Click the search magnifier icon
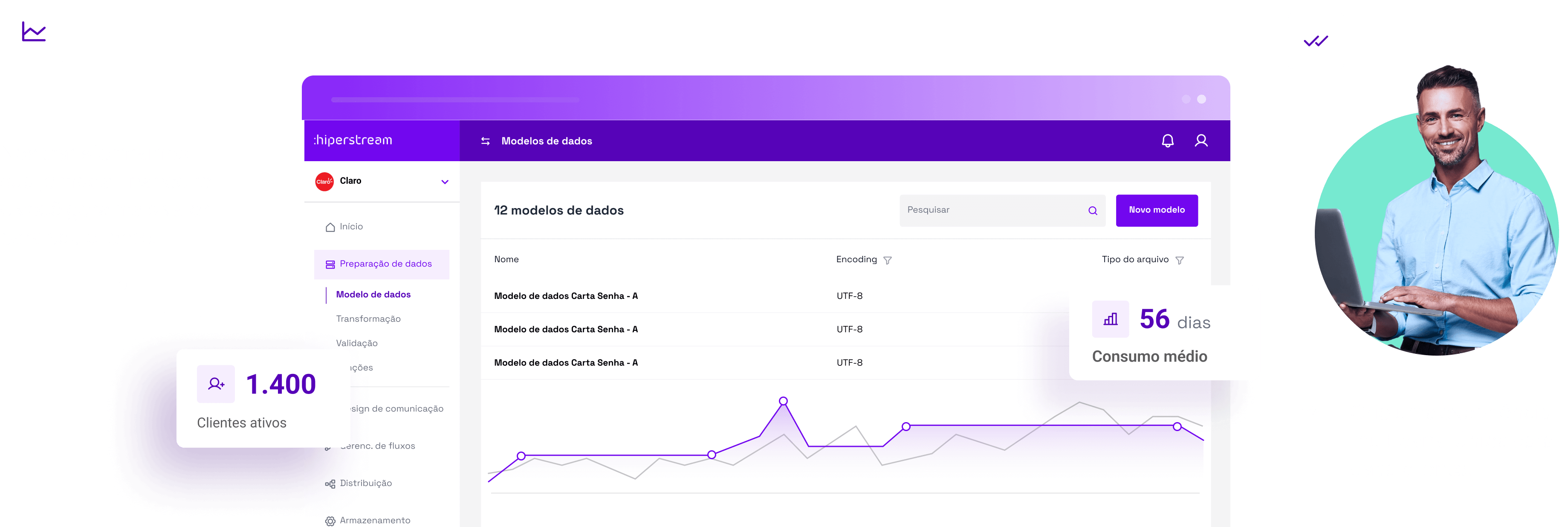Image resolution: width=1568 pixels, height=527 pixels. tap(1093, 211)
